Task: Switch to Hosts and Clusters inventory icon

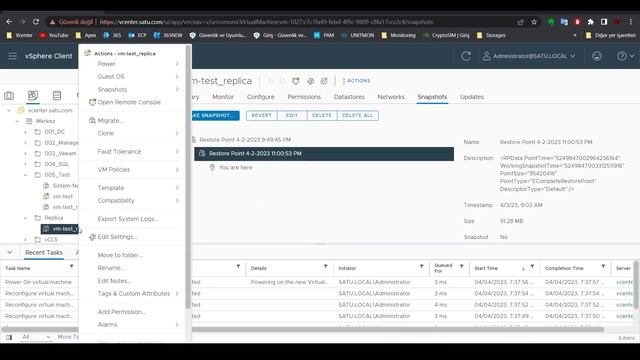Action: pyautogui.click(x=9, y=96)
